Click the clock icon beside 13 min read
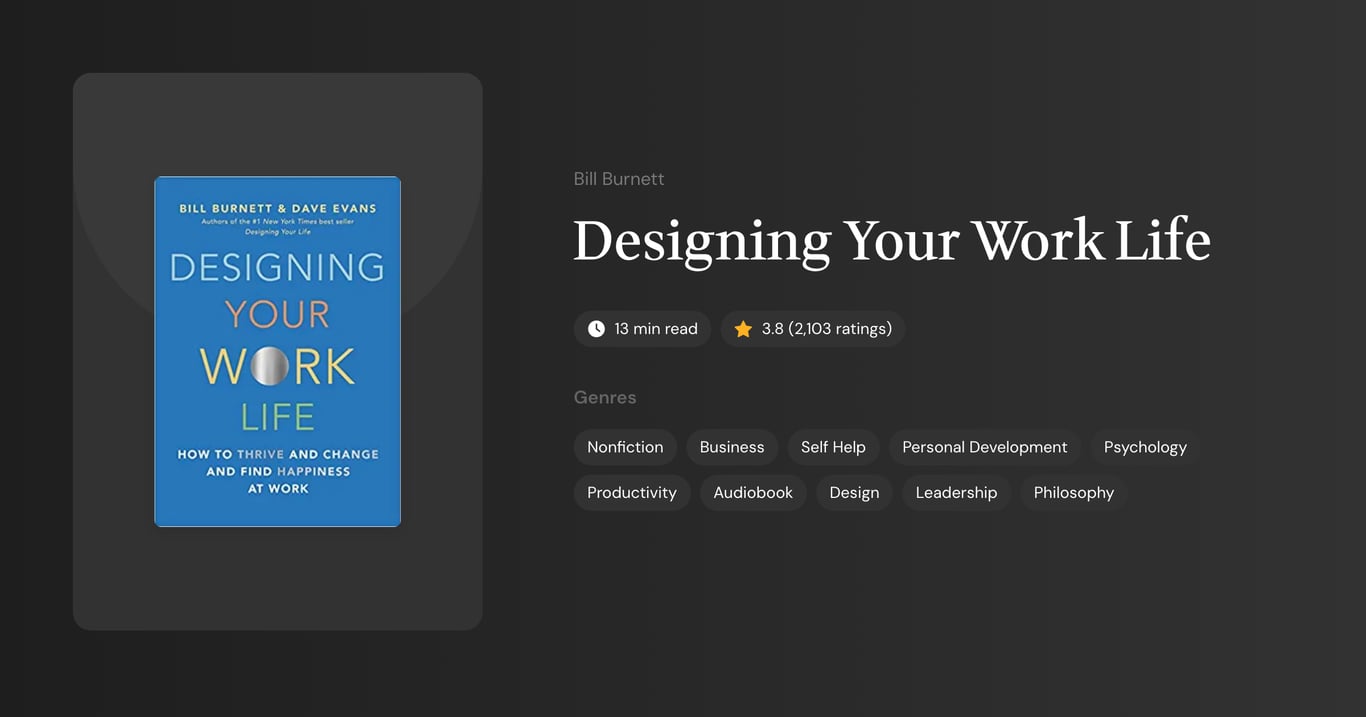 coord(595,328)
